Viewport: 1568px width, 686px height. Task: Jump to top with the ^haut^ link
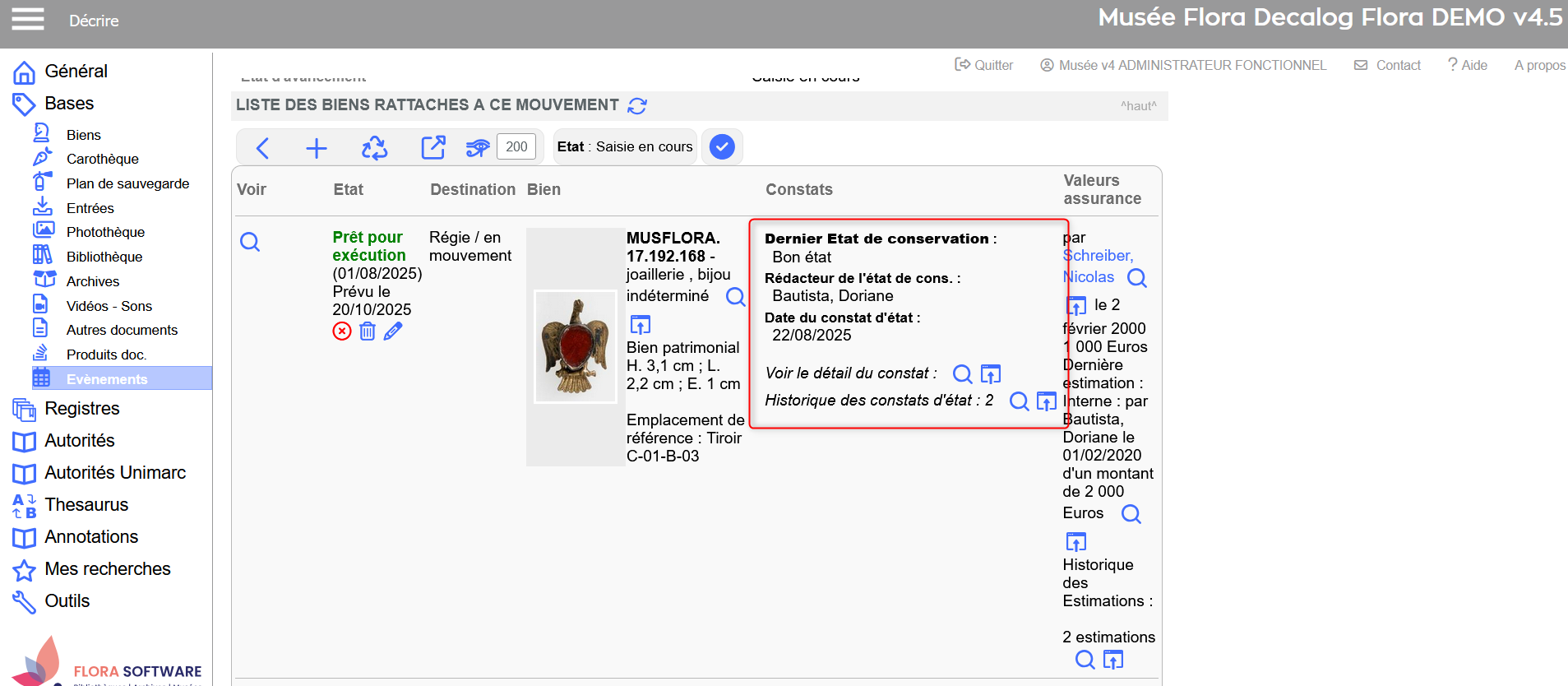pos(1138,106)
